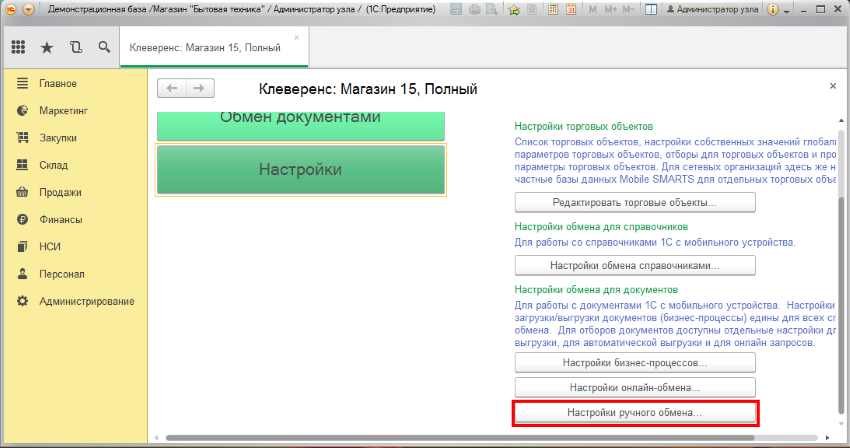Image resolution: width=850 pixels, height=448 pixels.
Task: Close the Клеверенс: Магазин 15 tab
Action: (297, 37)
